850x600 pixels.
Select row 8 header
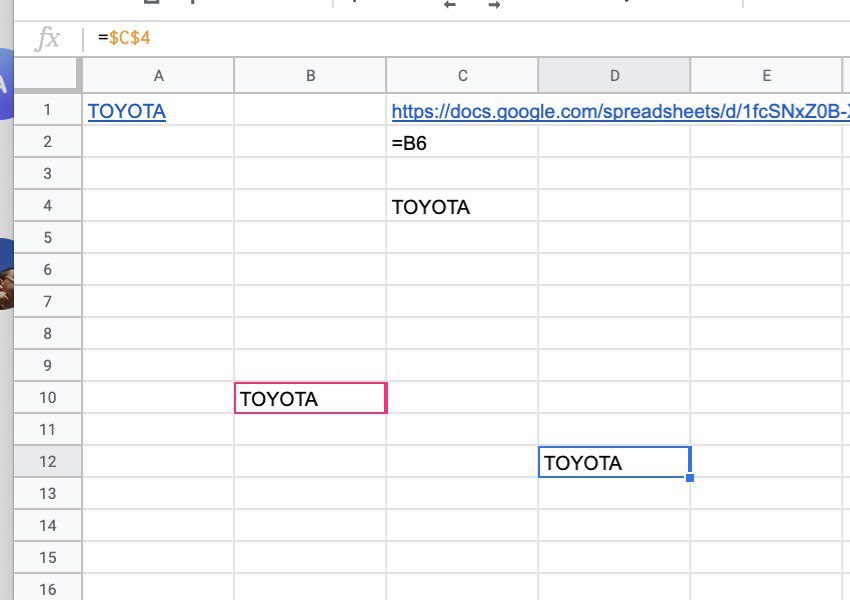click(x=48, y=334)
